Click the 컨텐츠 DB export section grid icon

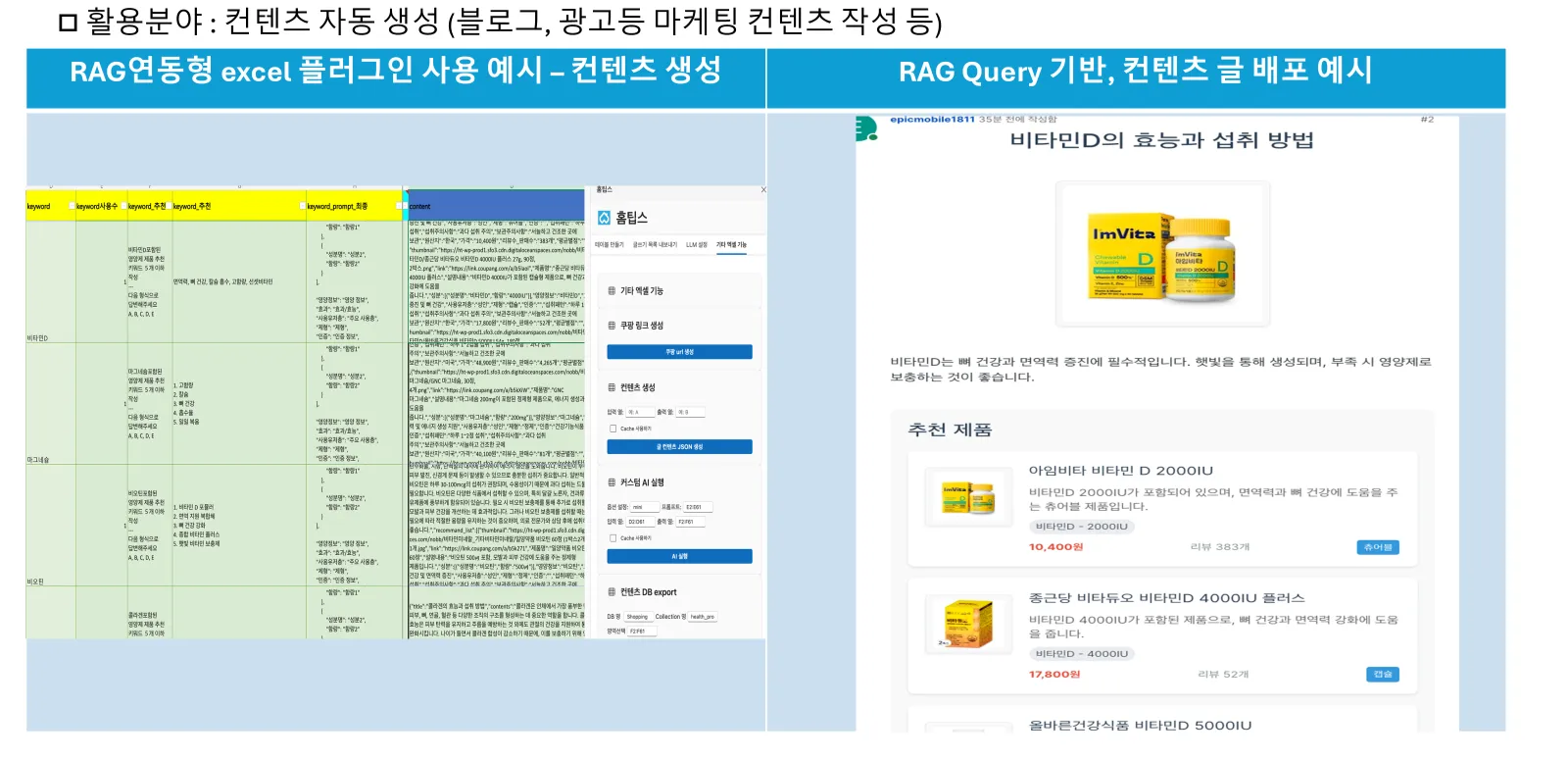(x=612, y=592)
